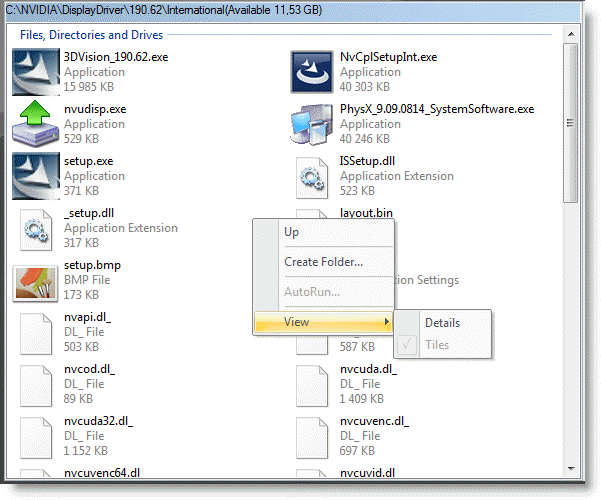
Task: Select the layout.bin file name
Action: pyautogui.click(x=366, y=213)
